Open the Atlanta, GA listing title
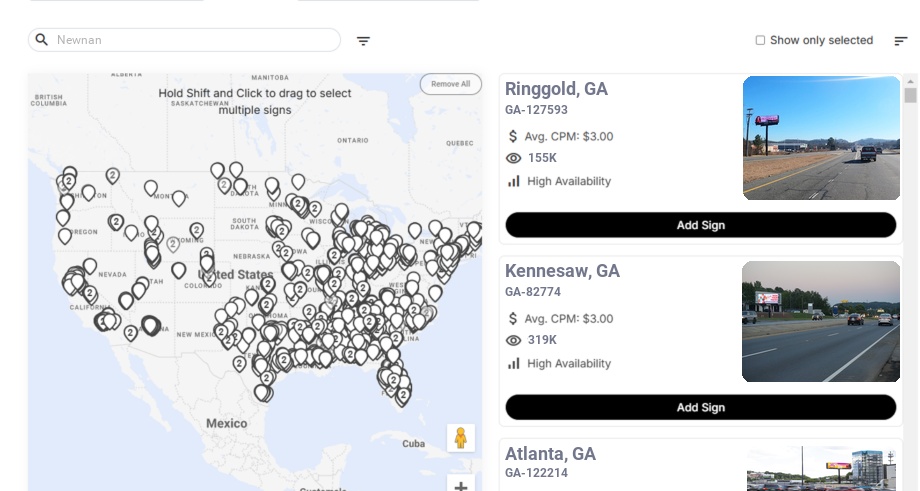Screen dimensions: 920x491 click(x=550, y=454)
